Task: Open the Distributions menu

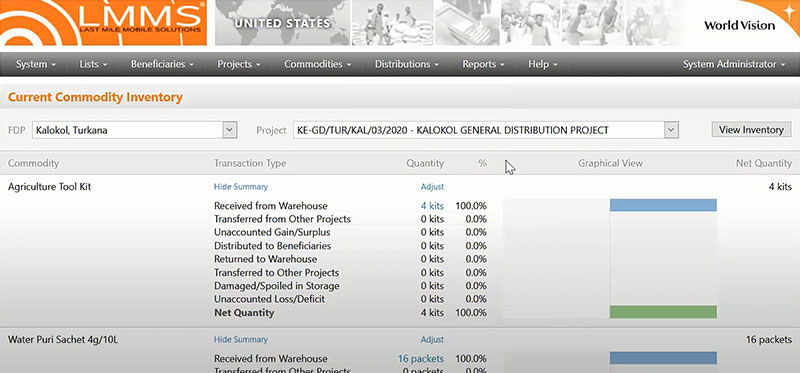Action: (407, 64)
